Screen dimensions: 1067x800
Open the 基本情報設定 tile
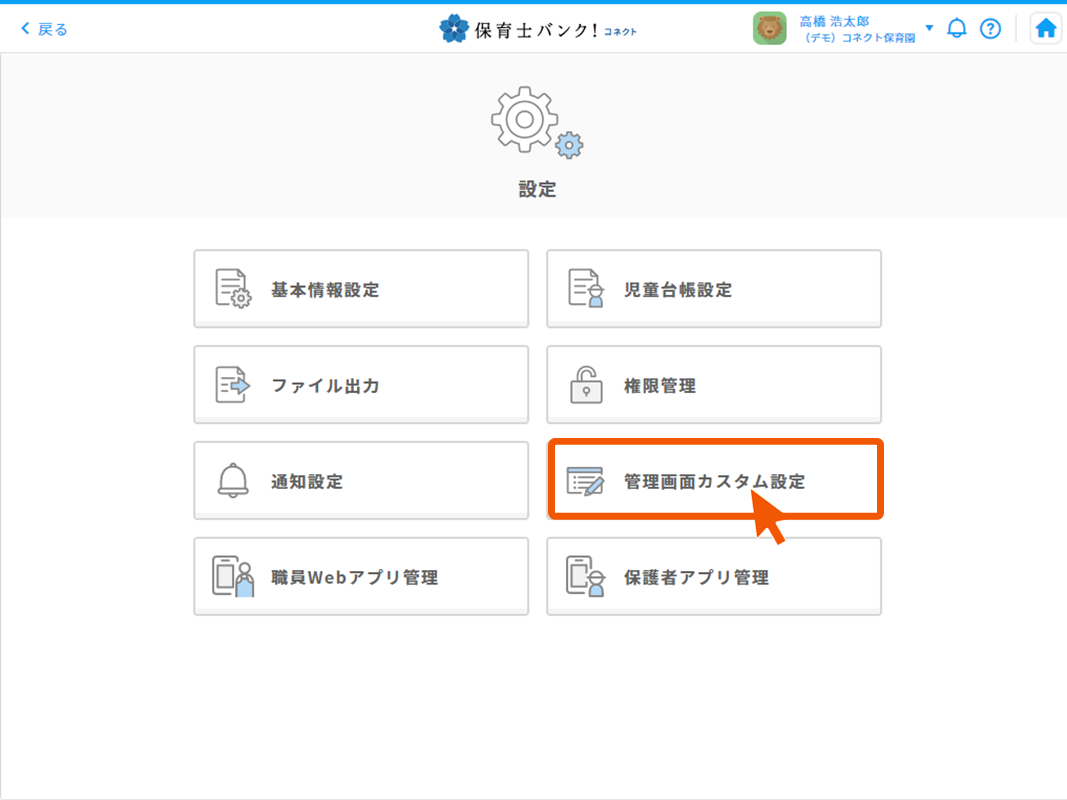tap(360, 290)
